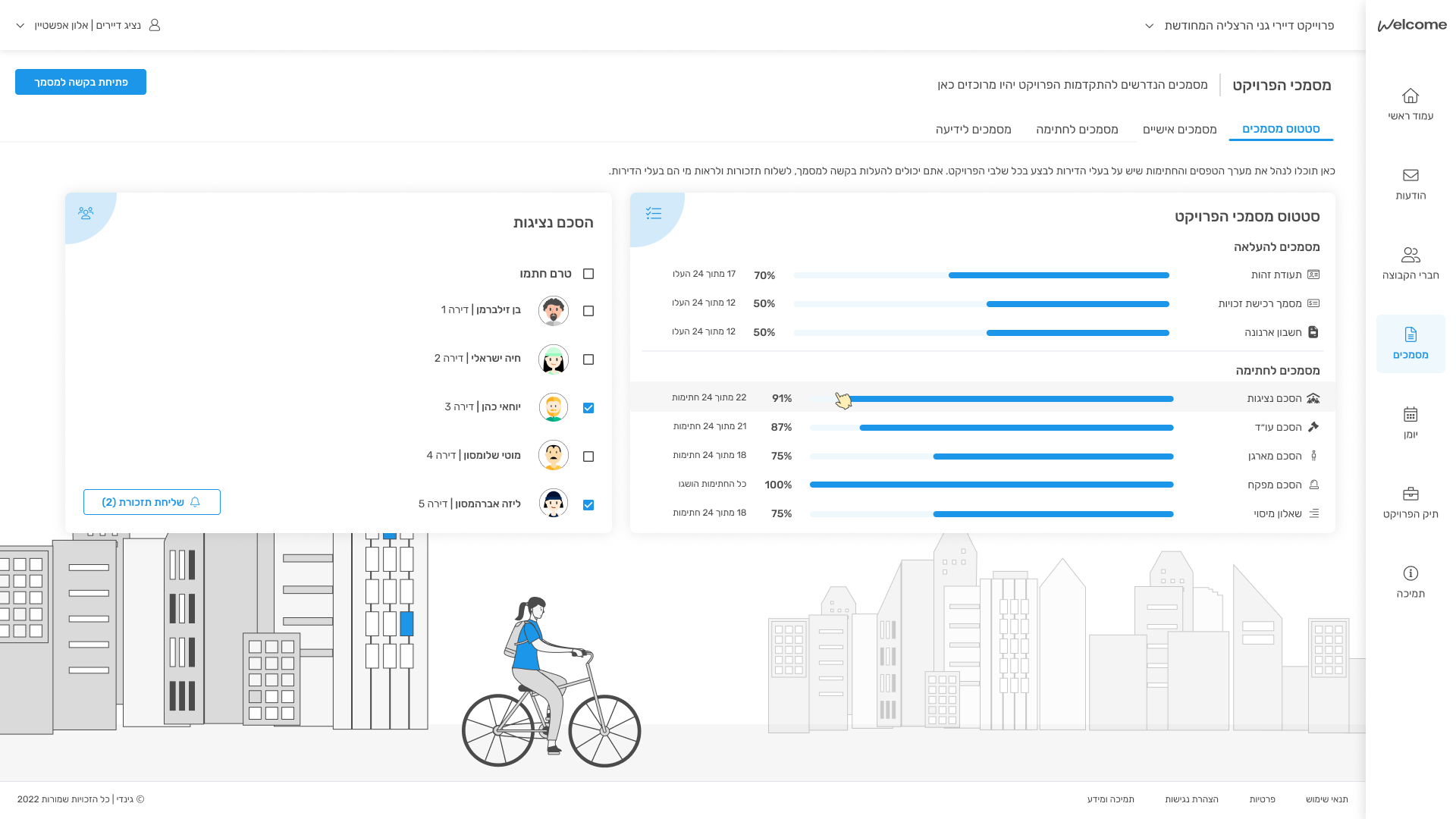This screenshot has height=819, width=1456.
Task: Expand the project selector dropdown chevron
Action: pyautogui.click(x=1150, y=26)
